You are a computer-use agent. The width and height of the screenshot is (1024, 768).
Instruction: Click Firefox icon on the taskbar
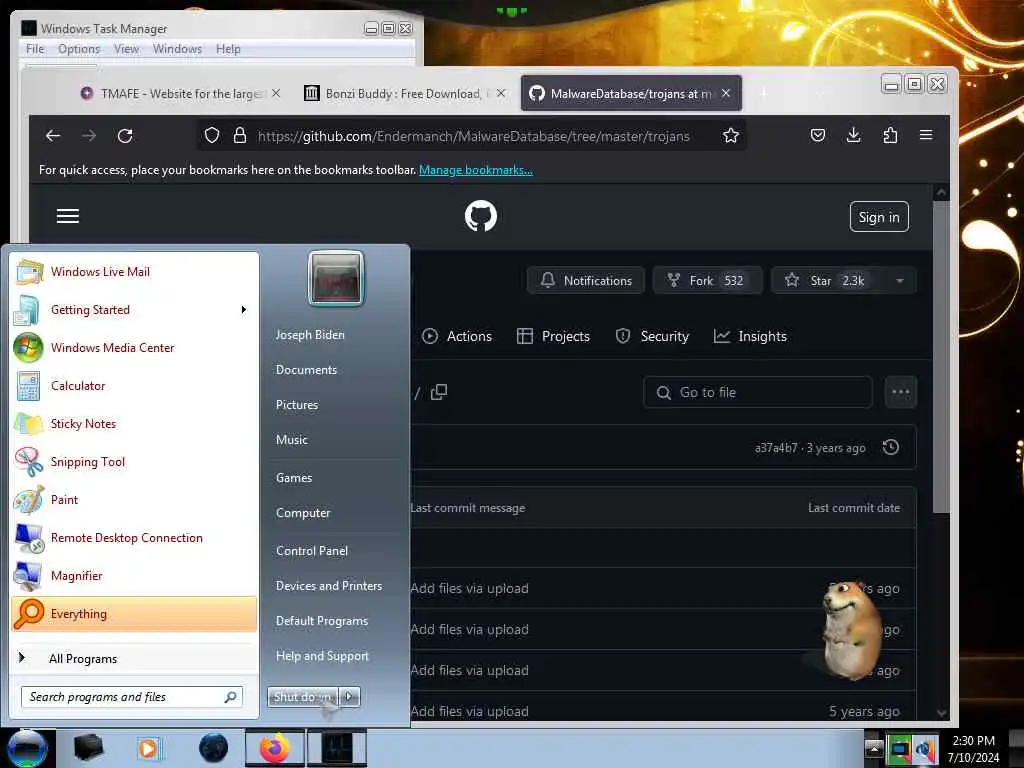click(275, 748)
